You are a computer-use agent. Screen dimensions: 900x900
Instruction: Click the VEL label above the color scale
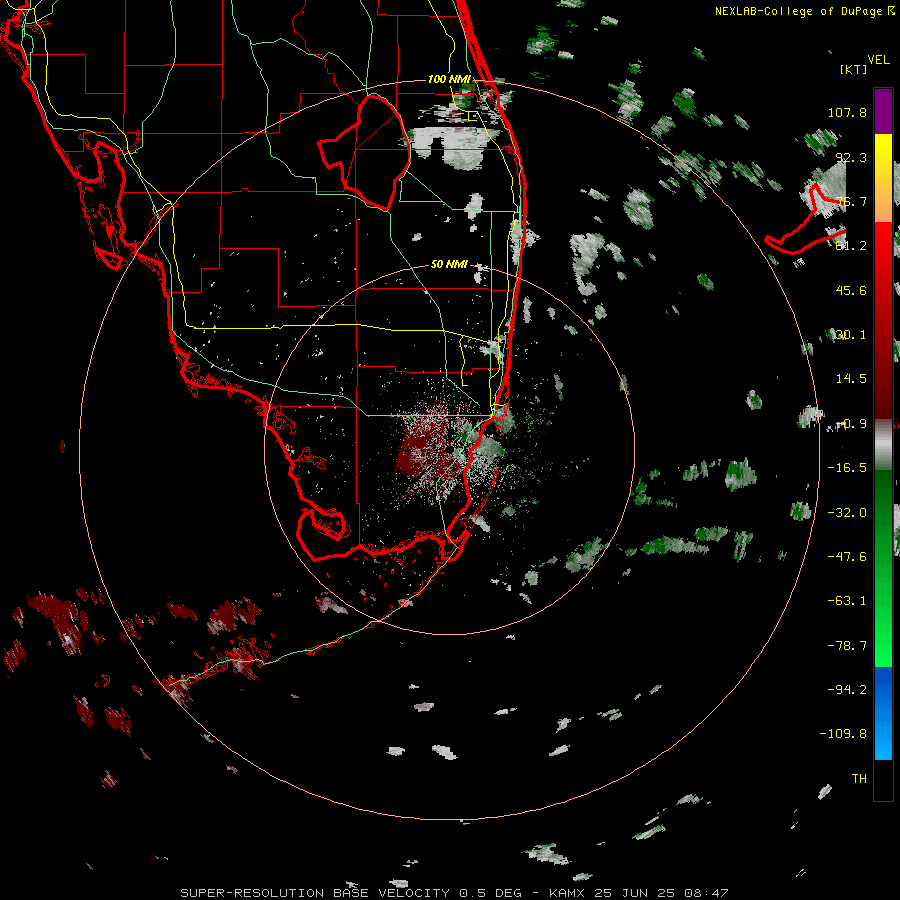(x=878, y=59)
